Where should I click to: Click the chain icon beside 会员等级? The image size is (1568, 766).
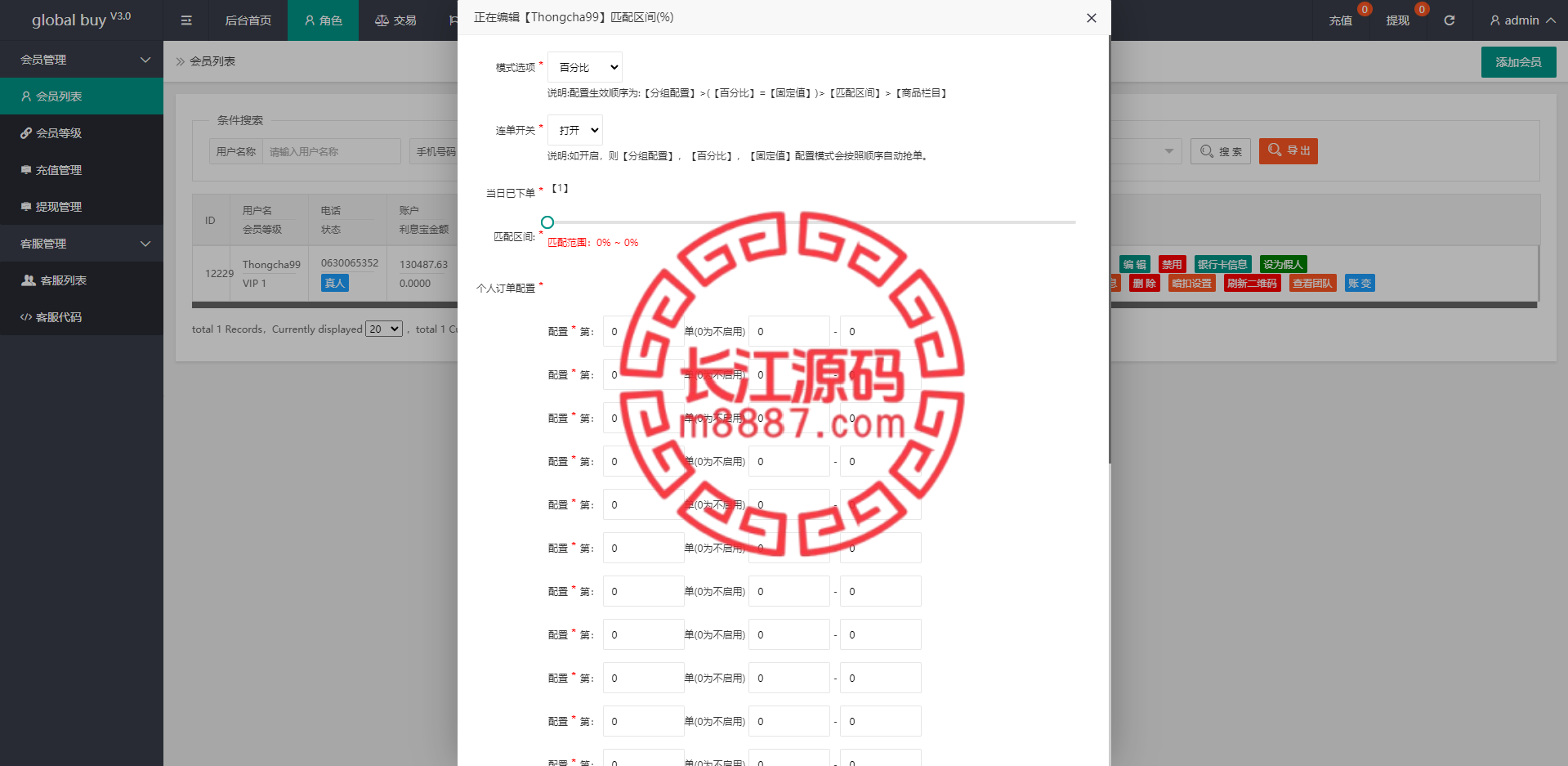[x=26, y=133]
